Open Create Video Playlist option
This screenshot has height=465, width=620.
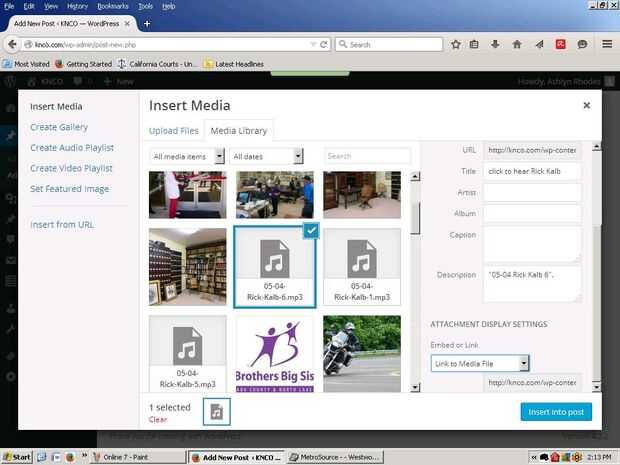tap(71, 168)
